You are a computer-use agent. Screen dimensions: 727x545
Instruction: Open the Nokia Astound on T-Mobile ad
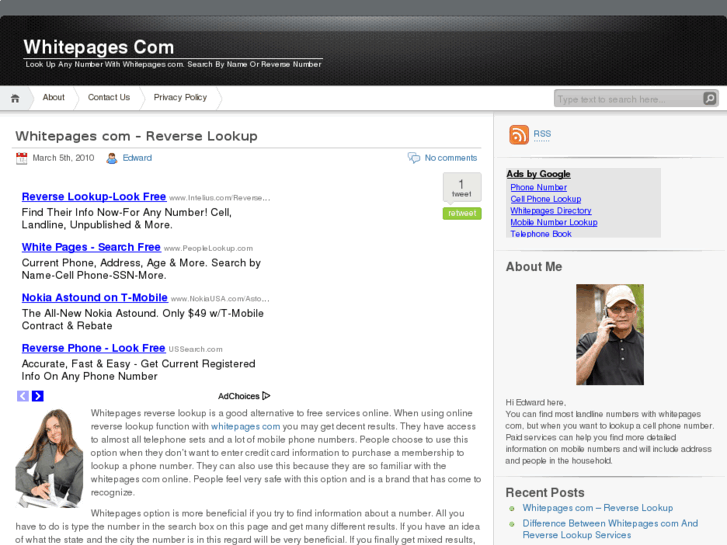click(x=95, y=298)
